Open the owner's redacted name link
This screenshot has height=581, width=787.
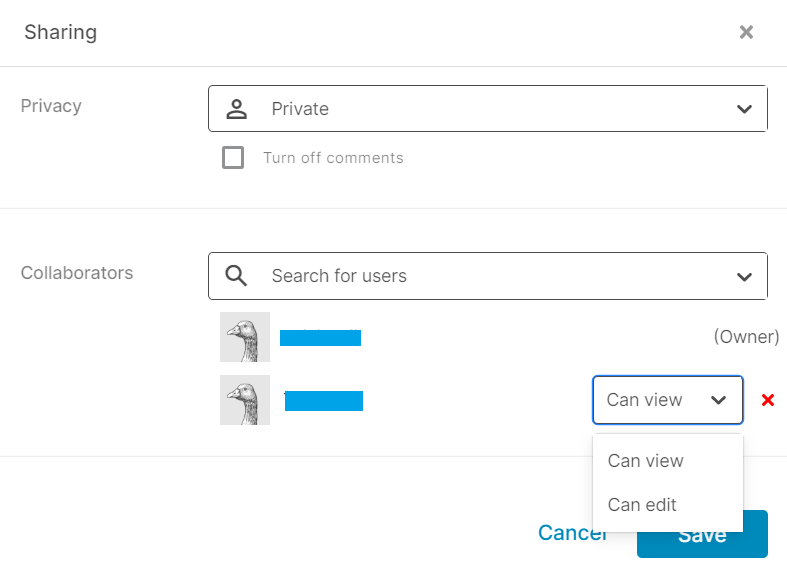click(320, 337)
